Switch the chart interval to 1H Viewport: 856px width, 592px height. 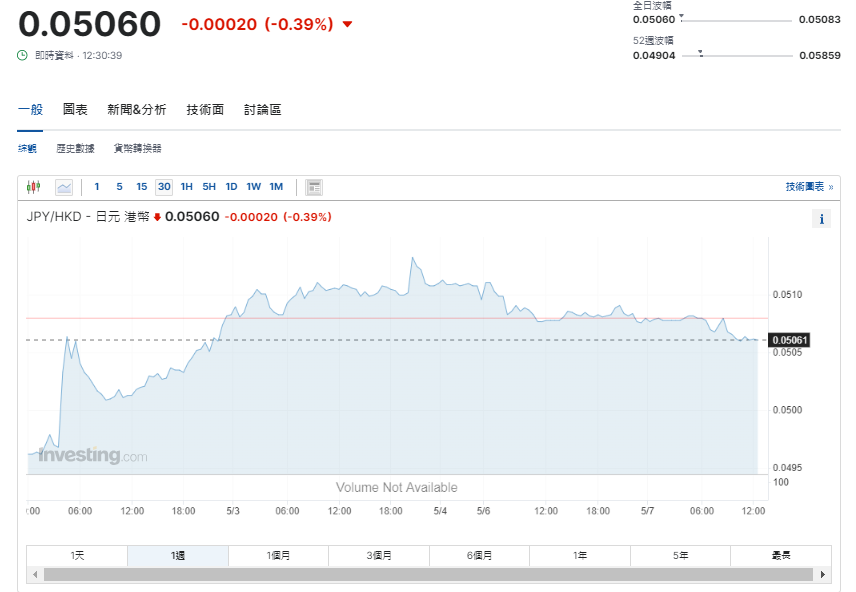[x=186, y=187]
